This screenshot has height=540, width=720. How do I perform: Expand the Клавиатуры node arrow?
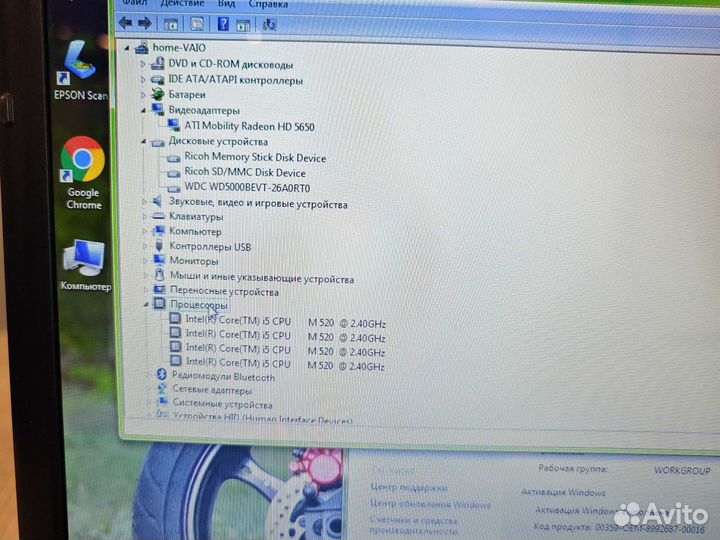(144, 216)
